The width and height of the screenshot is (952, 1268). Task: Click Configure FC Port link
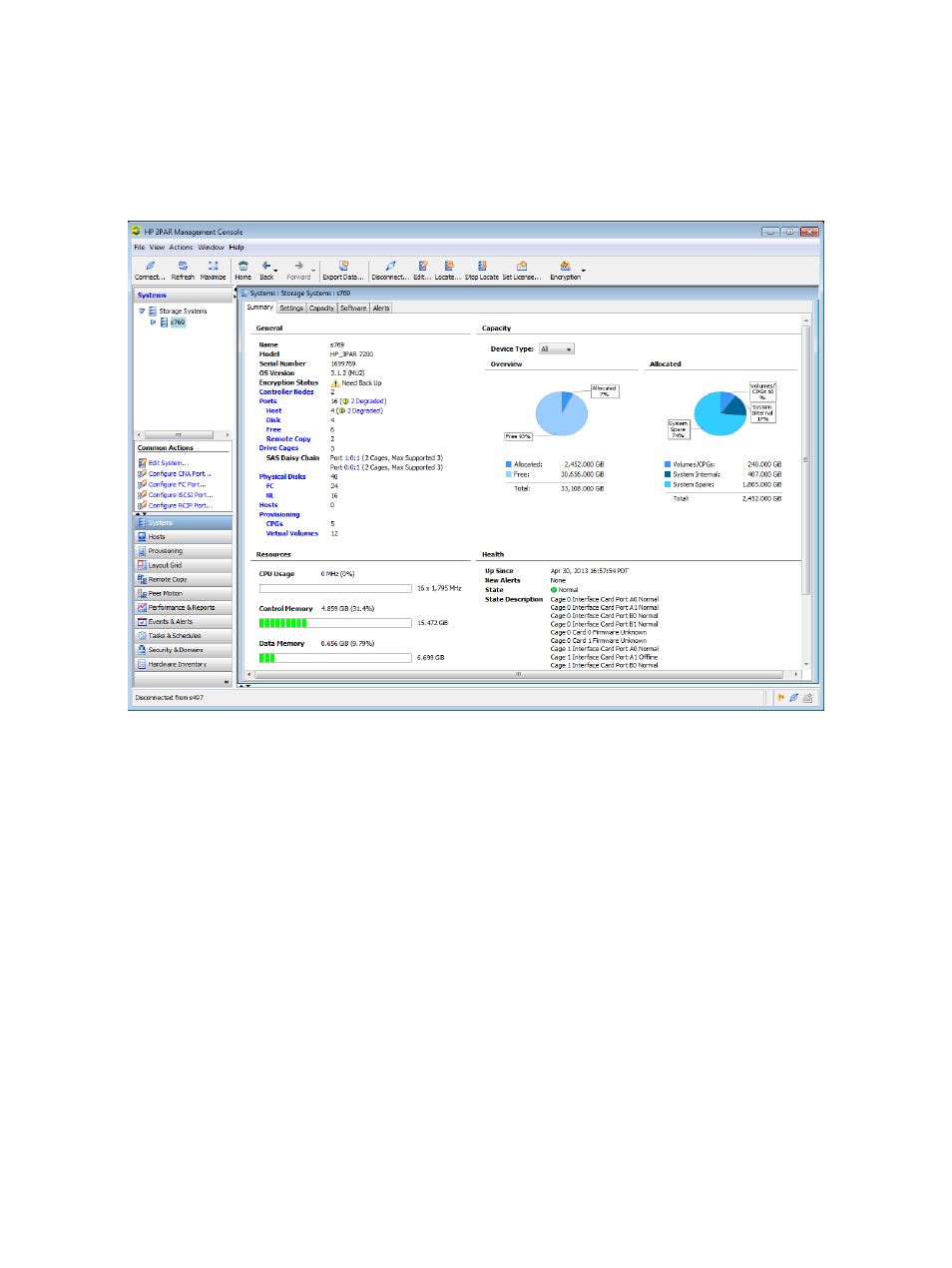pos(177,484)
